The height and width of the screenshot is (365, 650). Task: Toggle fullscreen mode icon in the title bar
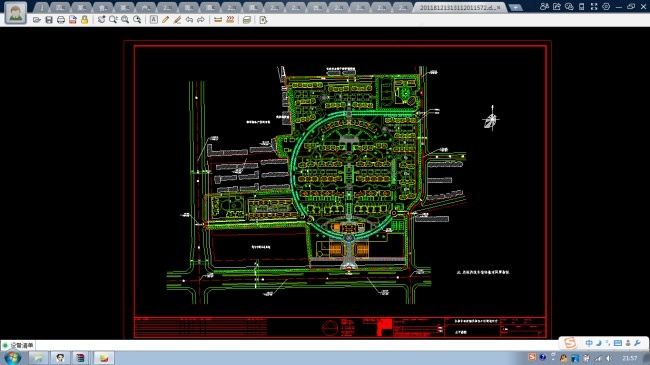pyautogui.click(x=594, y=7)
